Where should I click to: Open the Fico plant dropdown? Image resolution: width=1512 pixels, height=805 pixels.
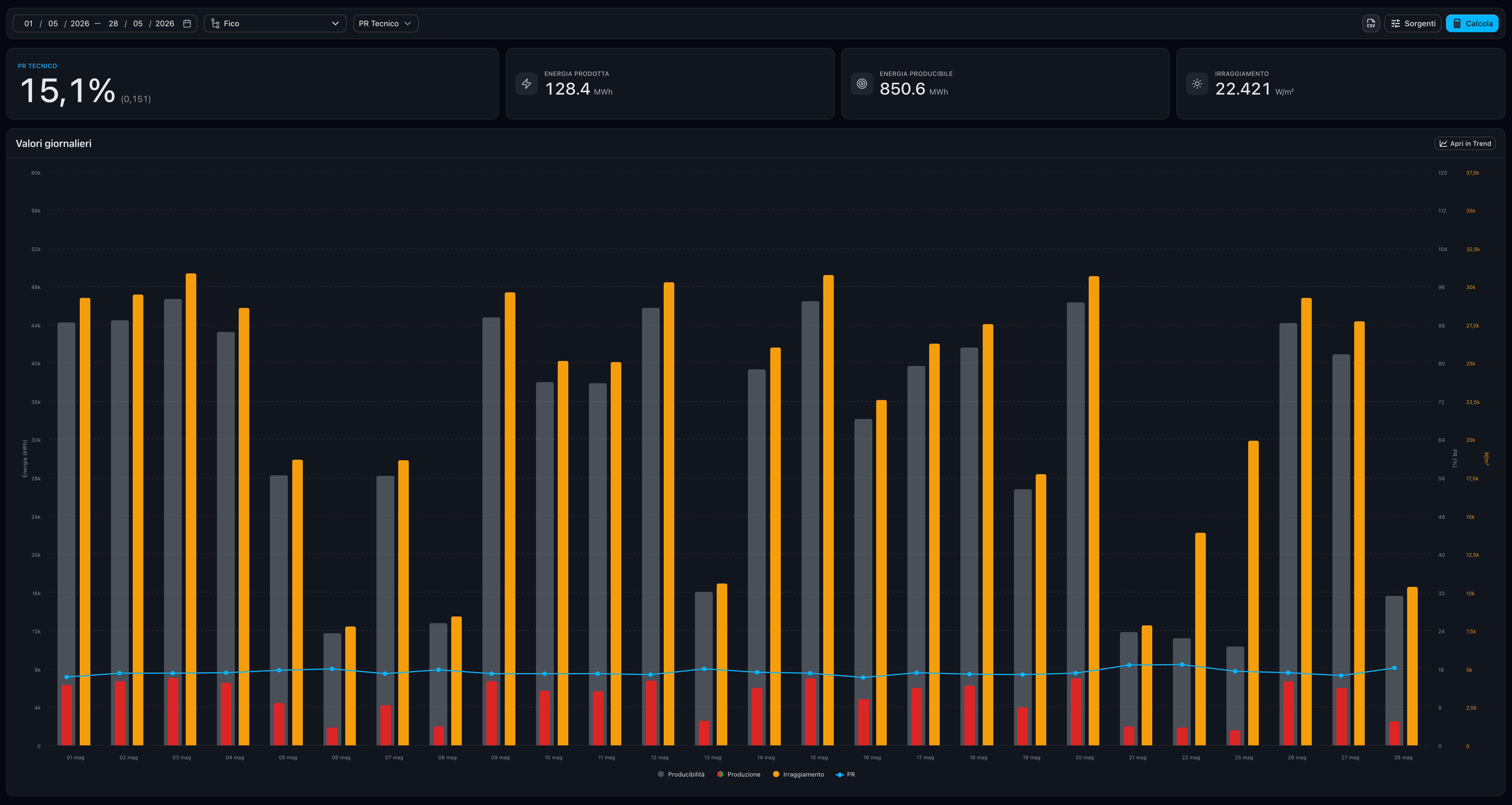click(275, 23)
